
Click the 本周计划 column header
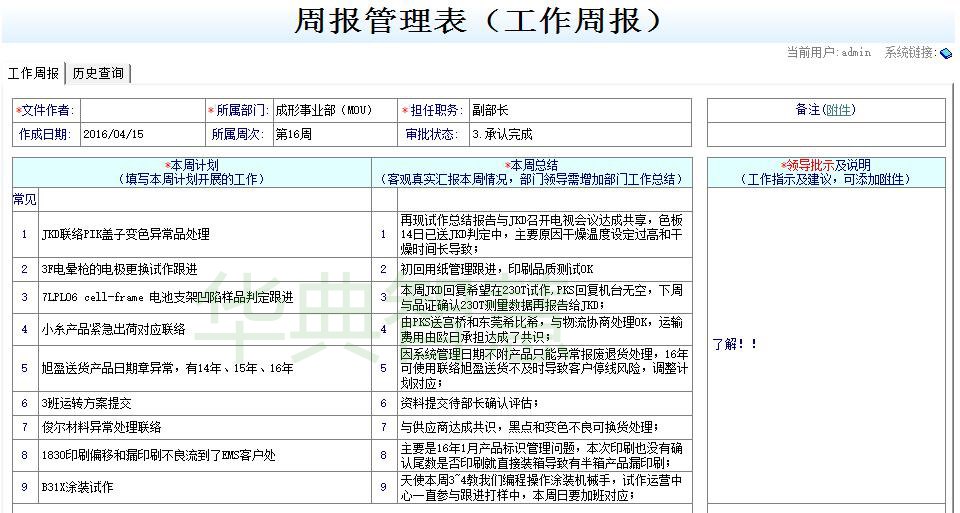click(192, 172)
